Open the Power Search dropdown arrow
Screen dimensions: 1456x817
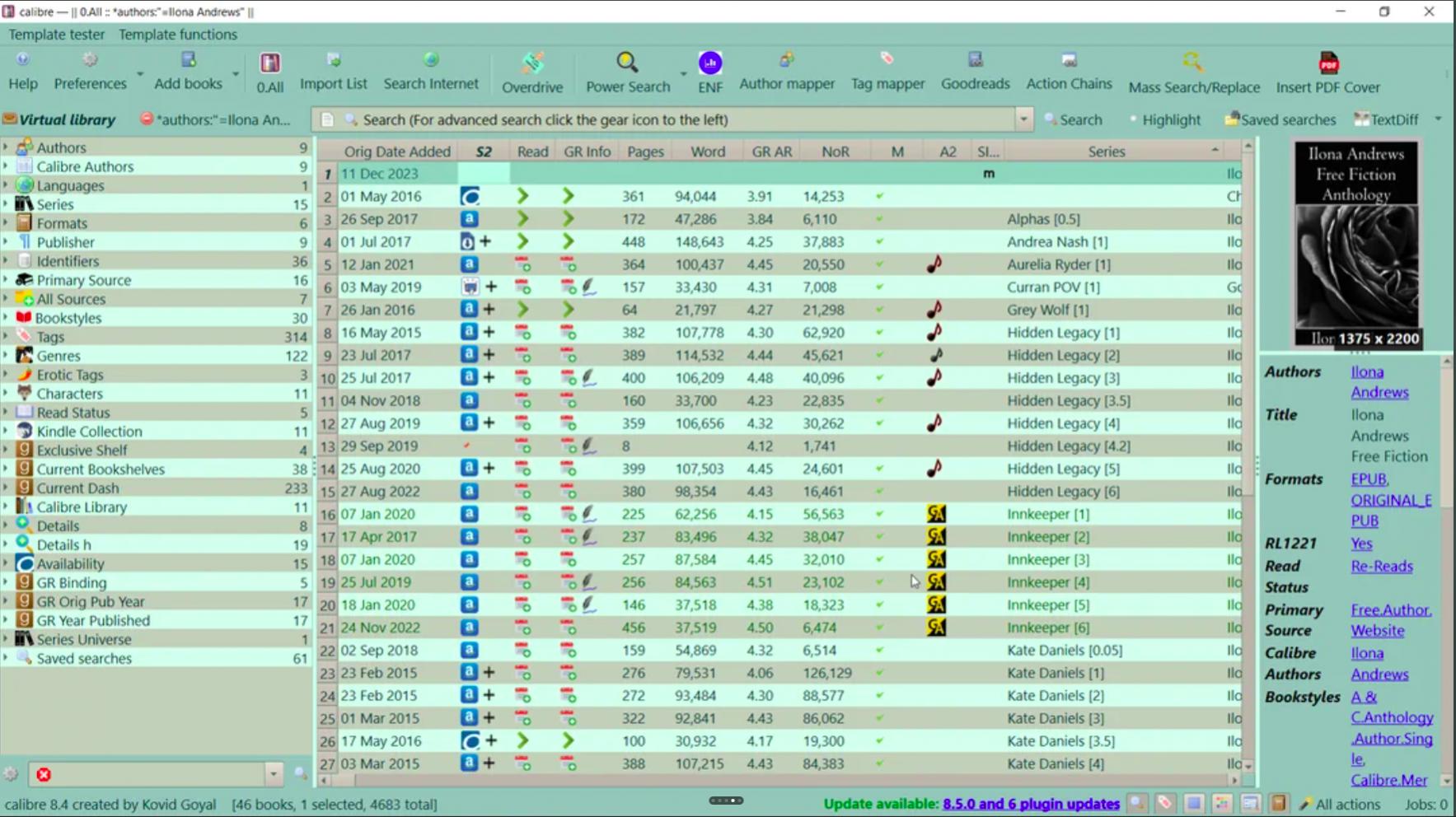click(x=683, y=73)
